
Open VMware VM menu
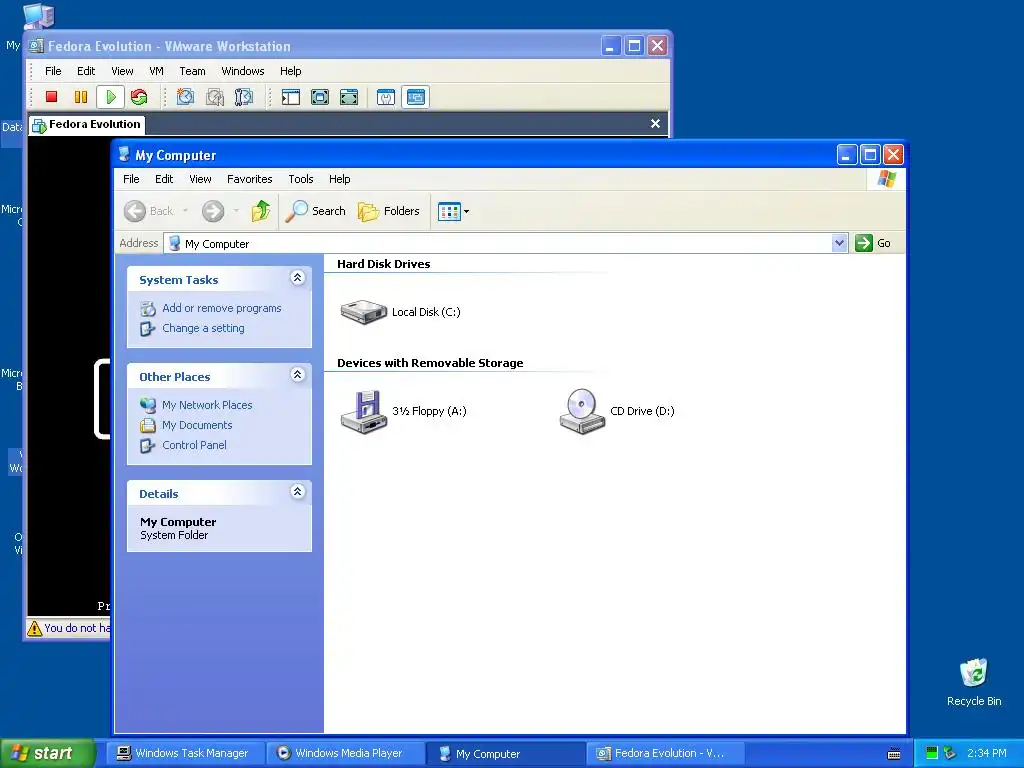[x=156, y=71]
